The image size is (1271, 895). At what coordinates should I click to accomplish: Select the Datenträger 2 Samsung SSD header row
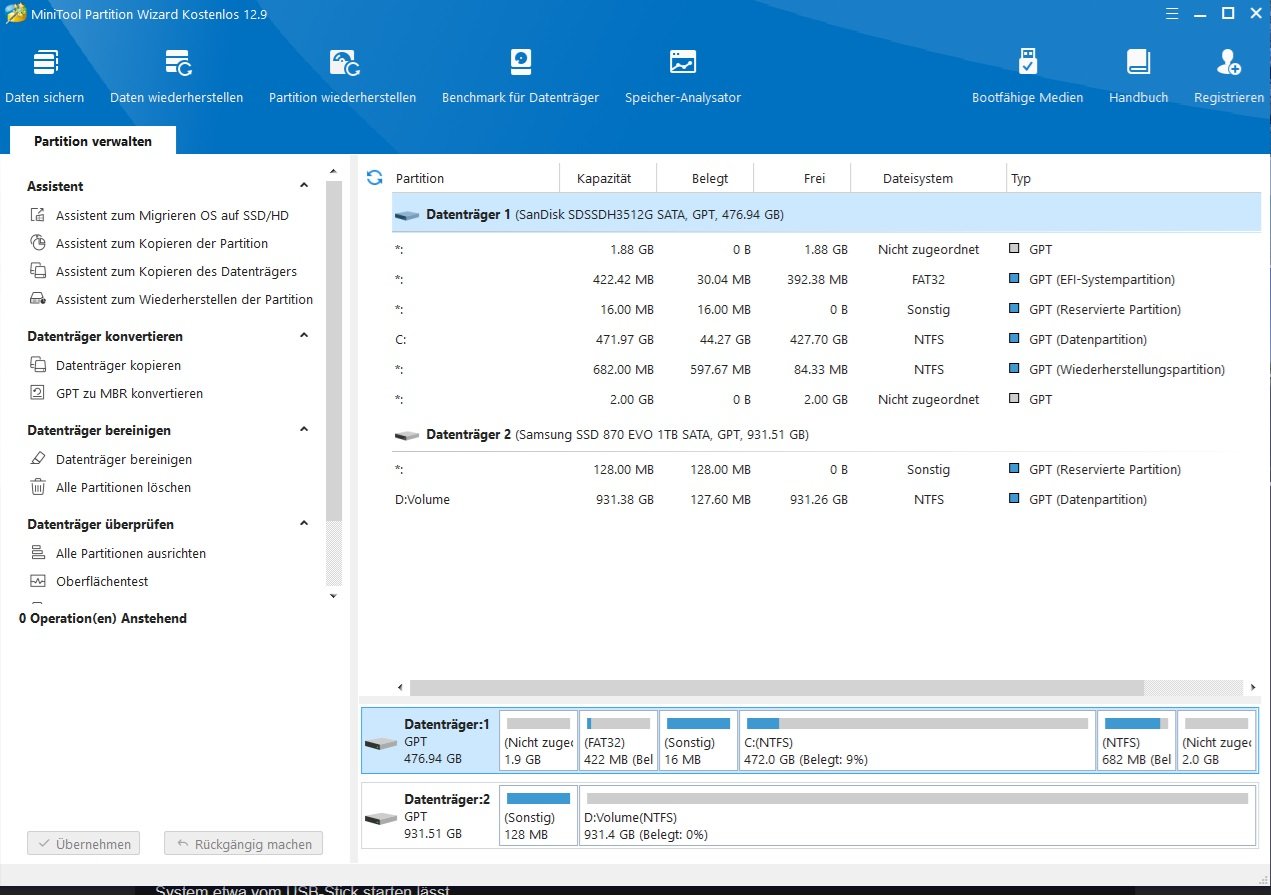[826, 435]
